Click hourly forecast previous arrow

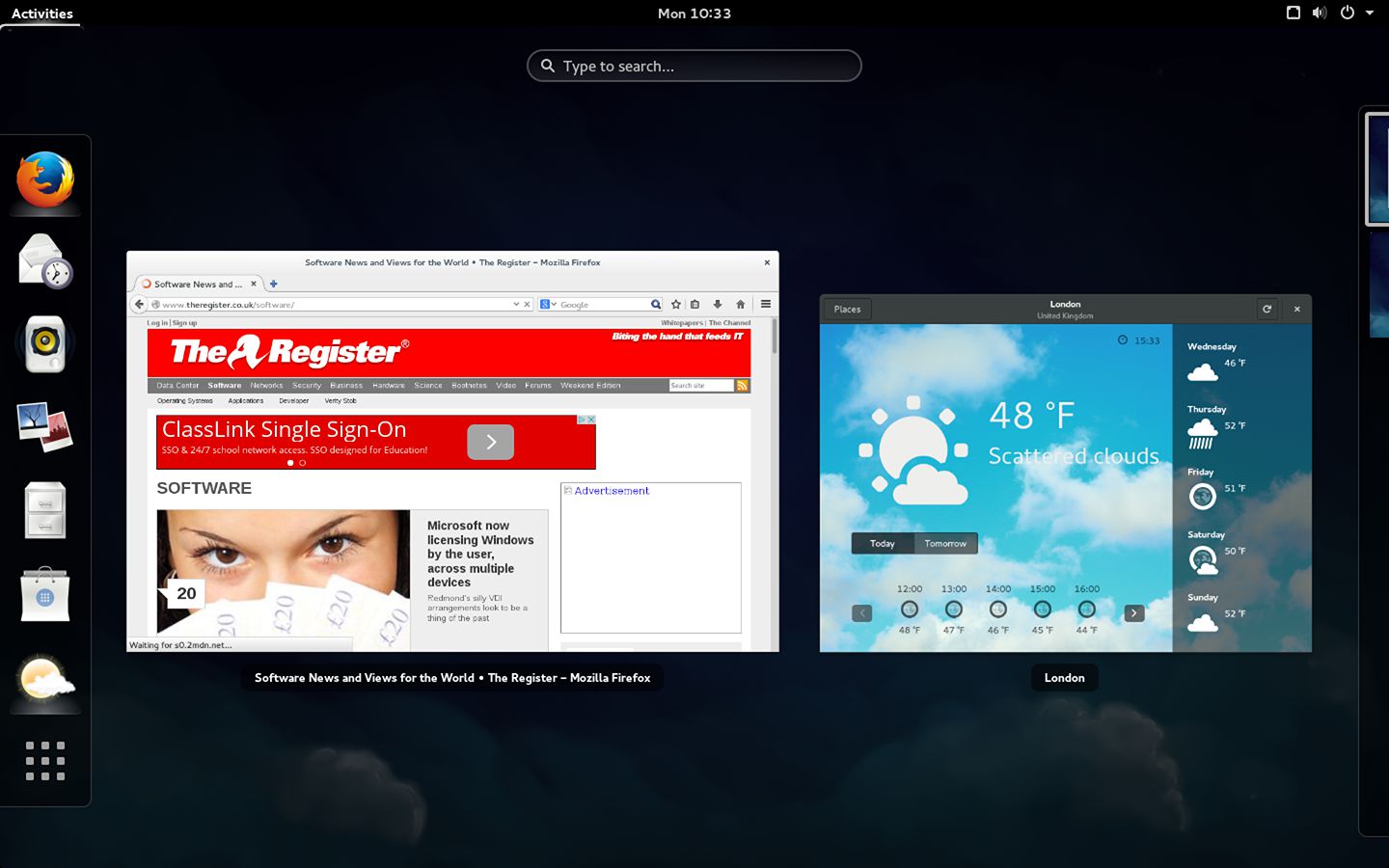coord(862,612)
